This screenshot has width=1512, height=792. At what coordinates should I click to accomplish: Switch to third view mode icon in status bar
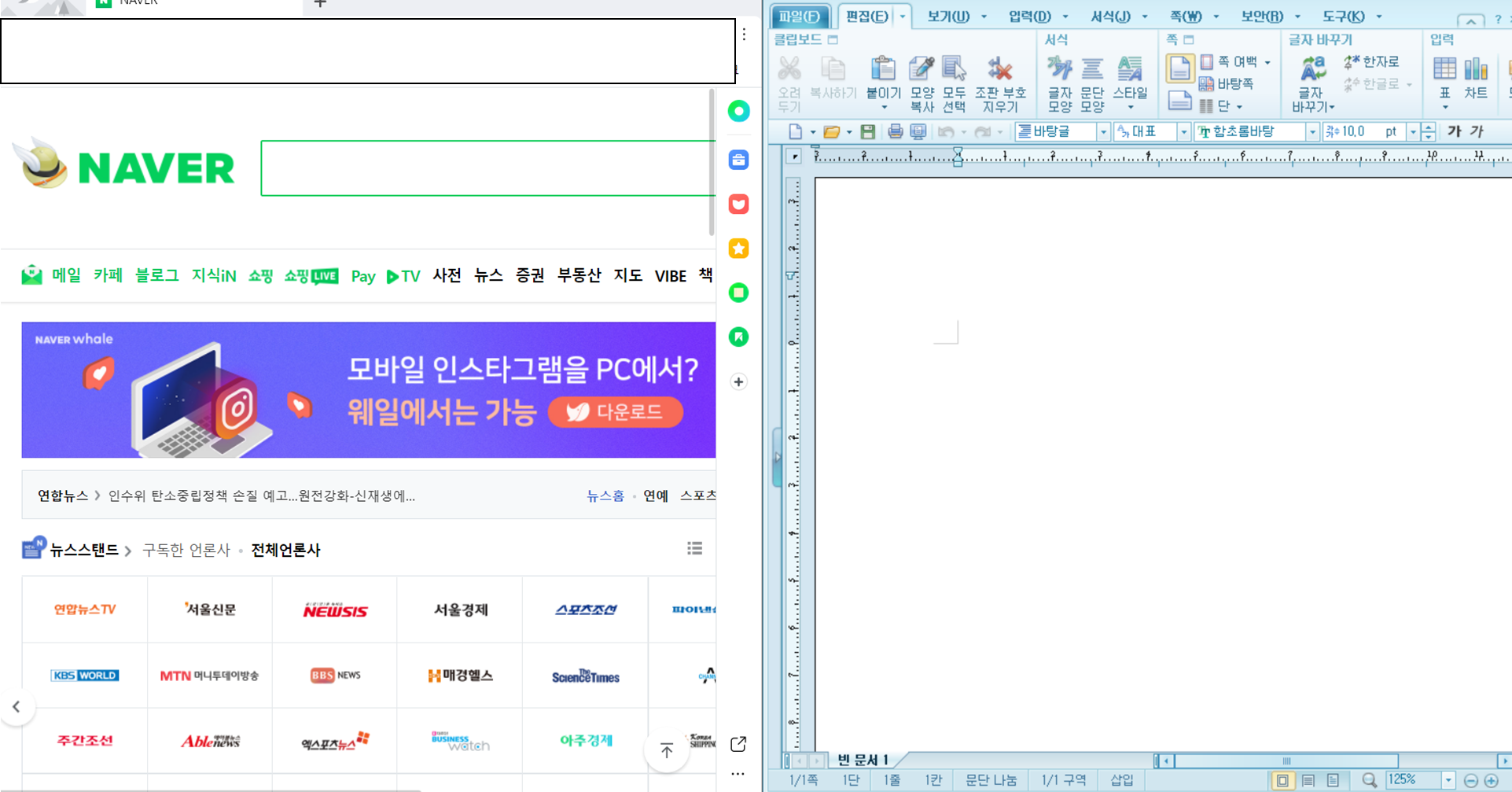click(x=1333, y=780)
